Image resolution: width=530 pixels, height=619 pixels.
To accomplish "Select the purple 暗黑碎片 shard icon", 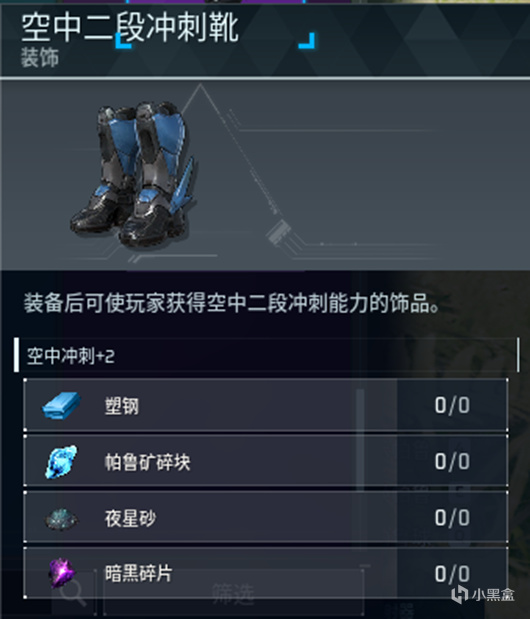I will point(62,573).
